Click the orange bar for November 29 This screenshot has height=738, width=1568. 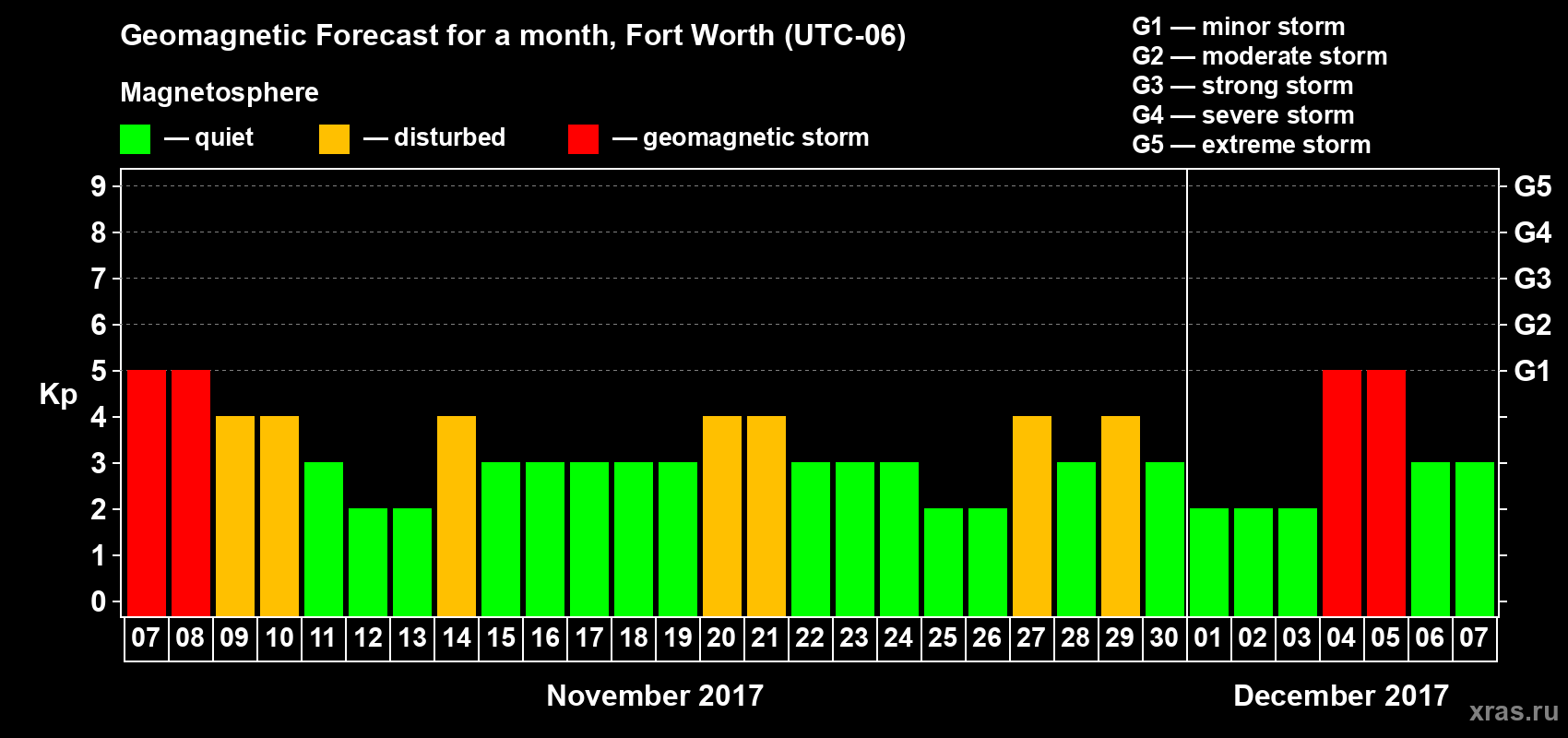(x=1121, y=516)
